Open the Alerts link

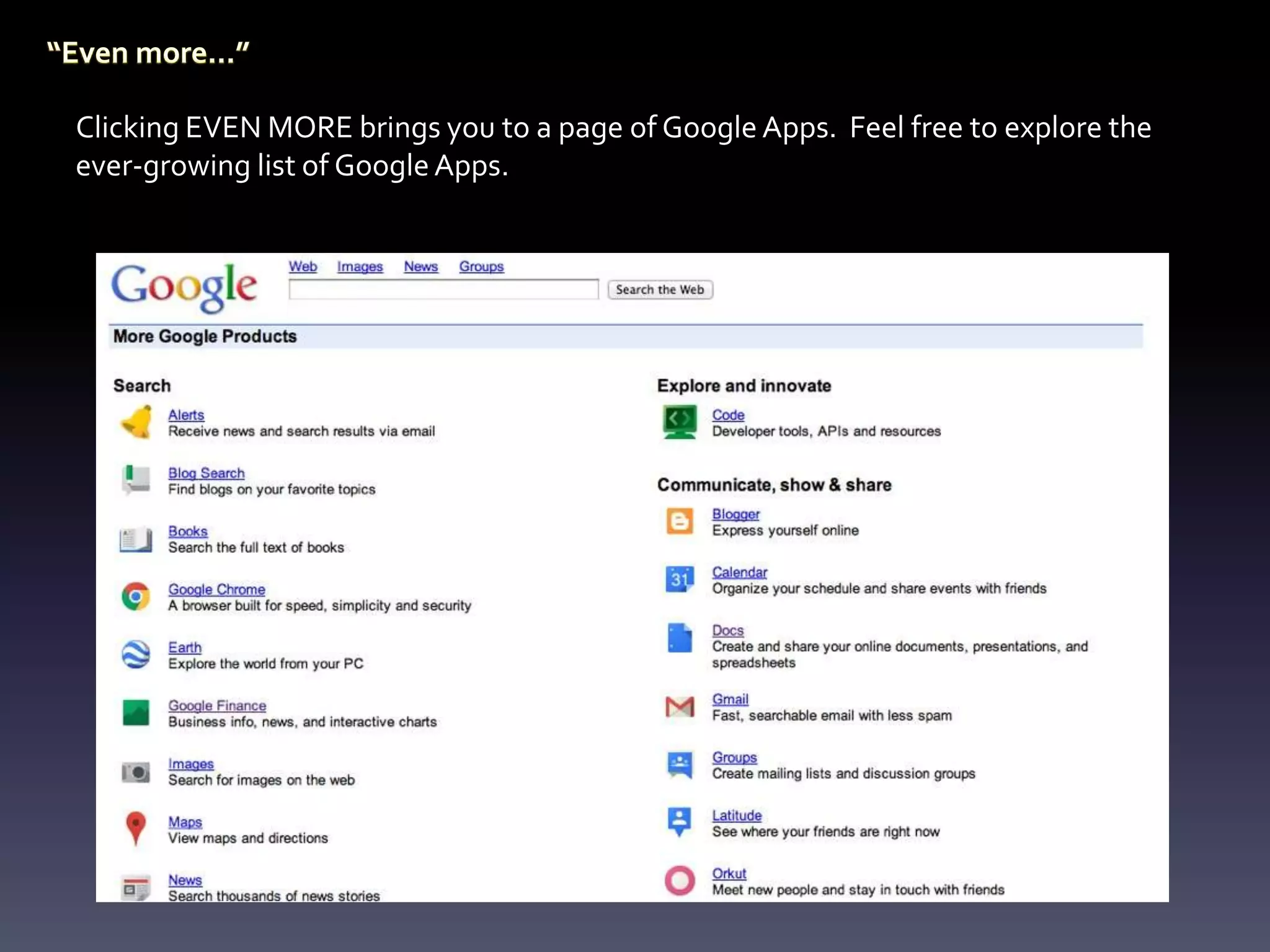(x=186, y=415)
